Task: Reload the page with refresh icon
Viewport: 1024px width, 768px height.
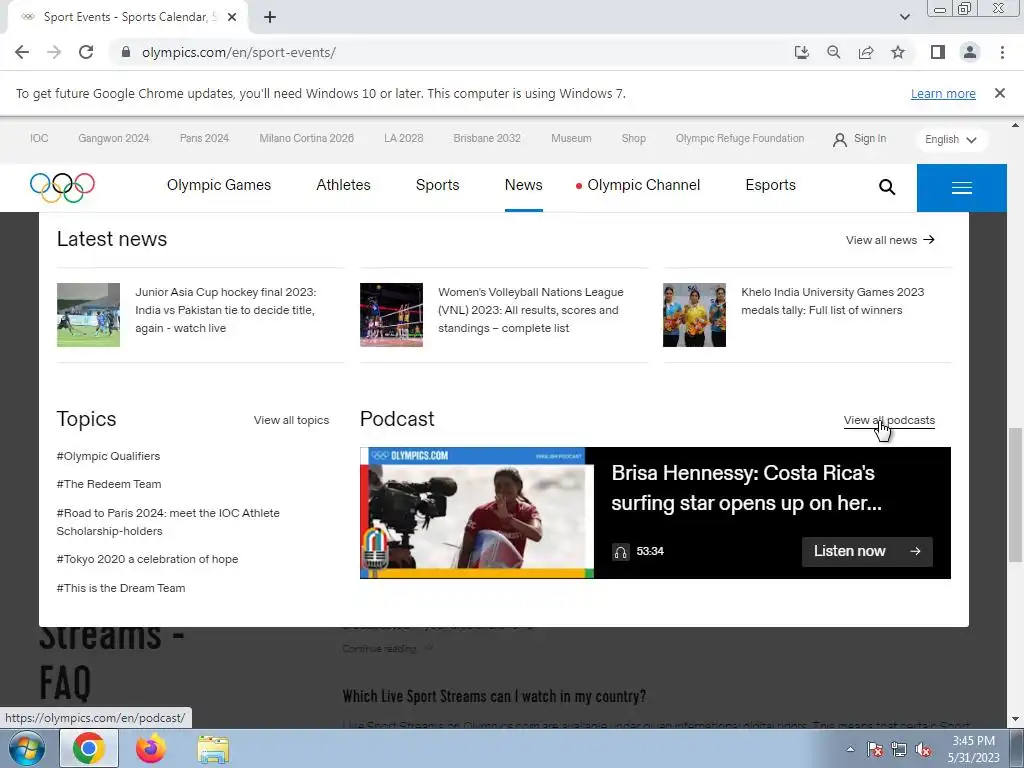Action: point(86,52)
